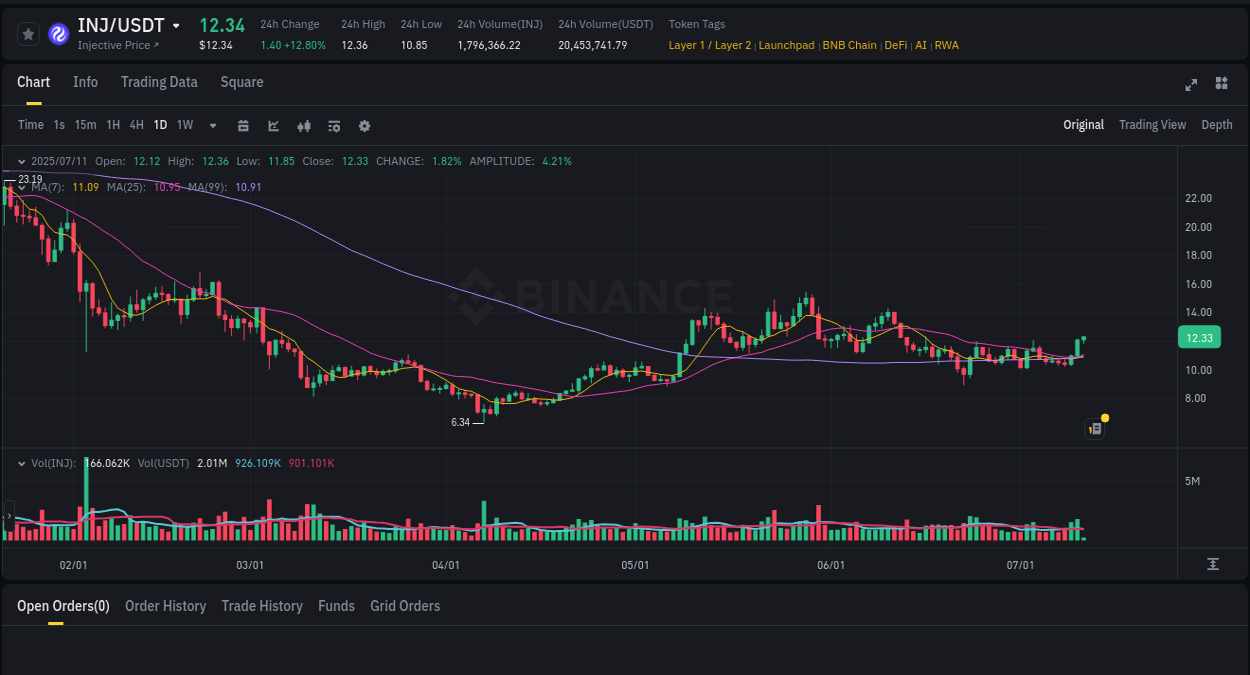The image size is (1250, 675).
Task: Click the 12.33 price label on the axis
Action: point(1199,337)
